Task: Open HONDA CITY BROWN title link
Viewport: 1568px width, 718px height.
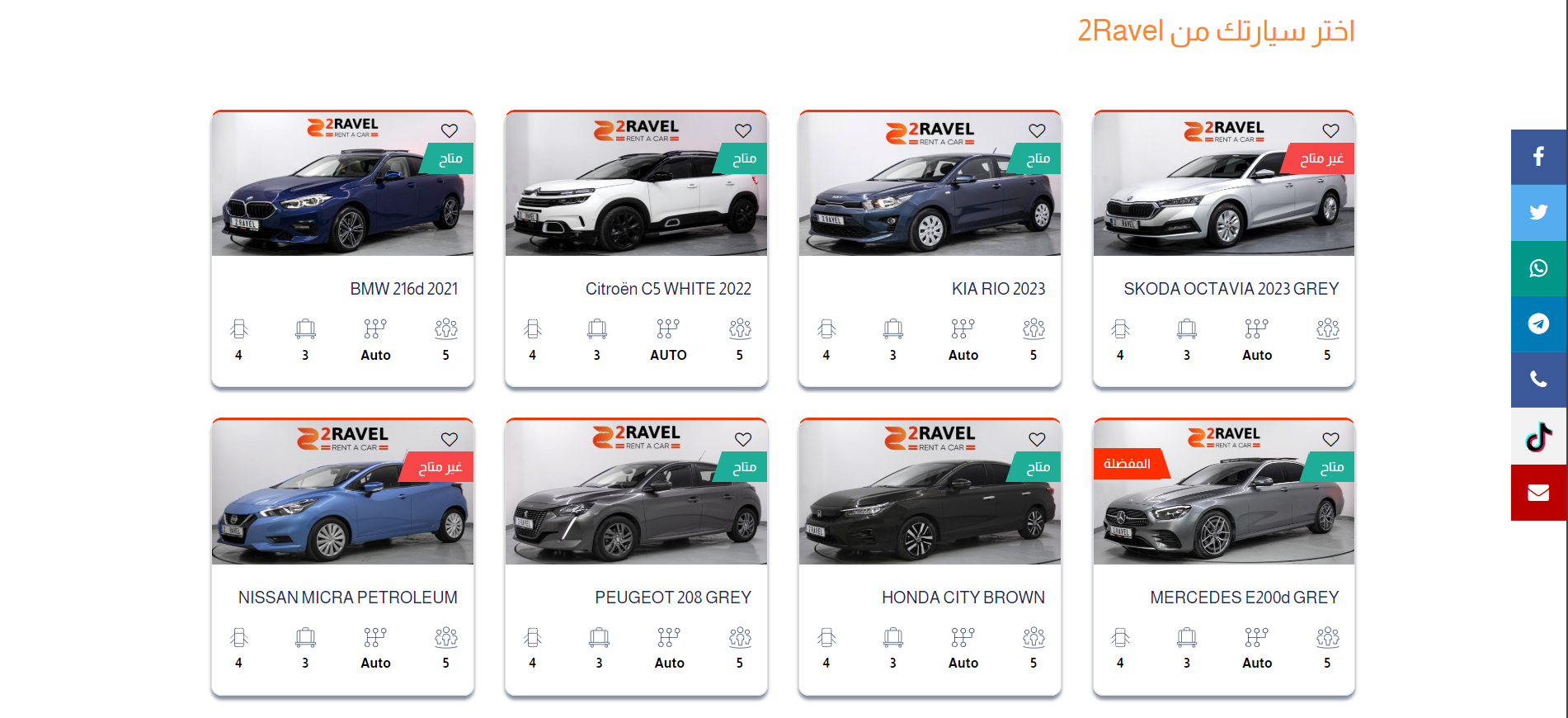Action: [963, 598]
